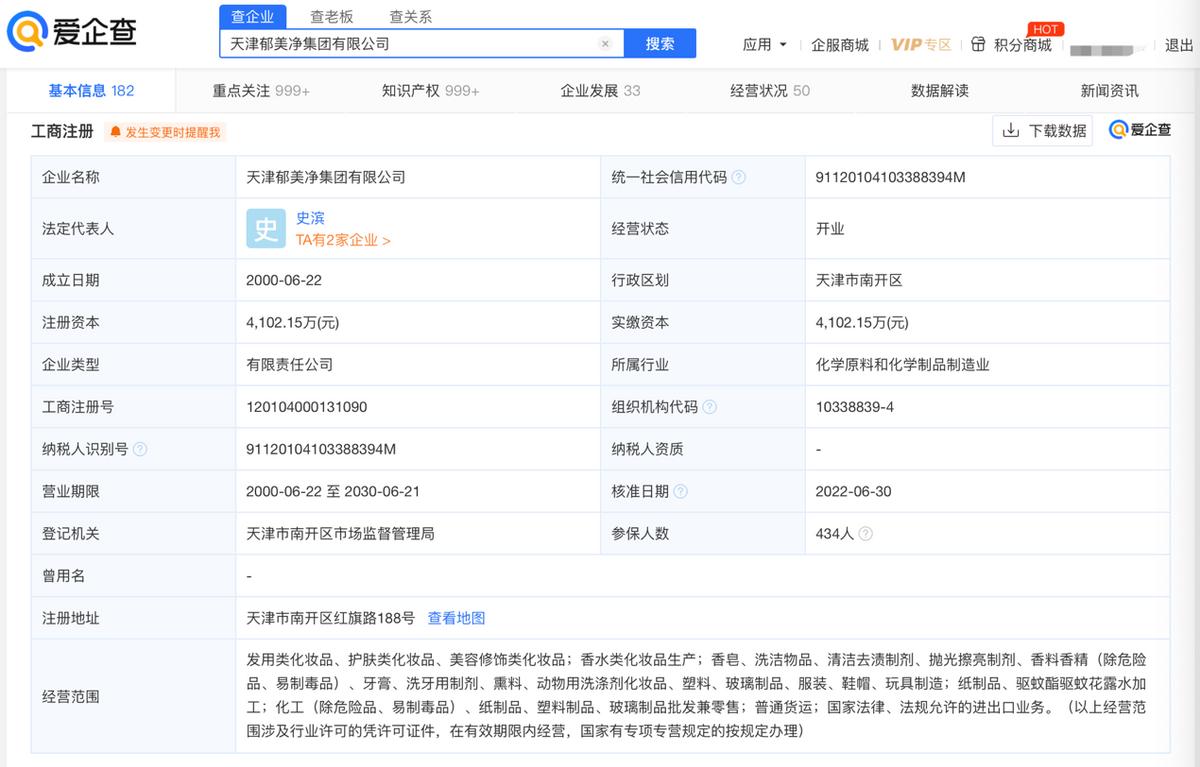Open legal representative 史滨's profile link
The width and height of the screenshot is (1200, 767).
pyautogui.click(x=310, y=218)
